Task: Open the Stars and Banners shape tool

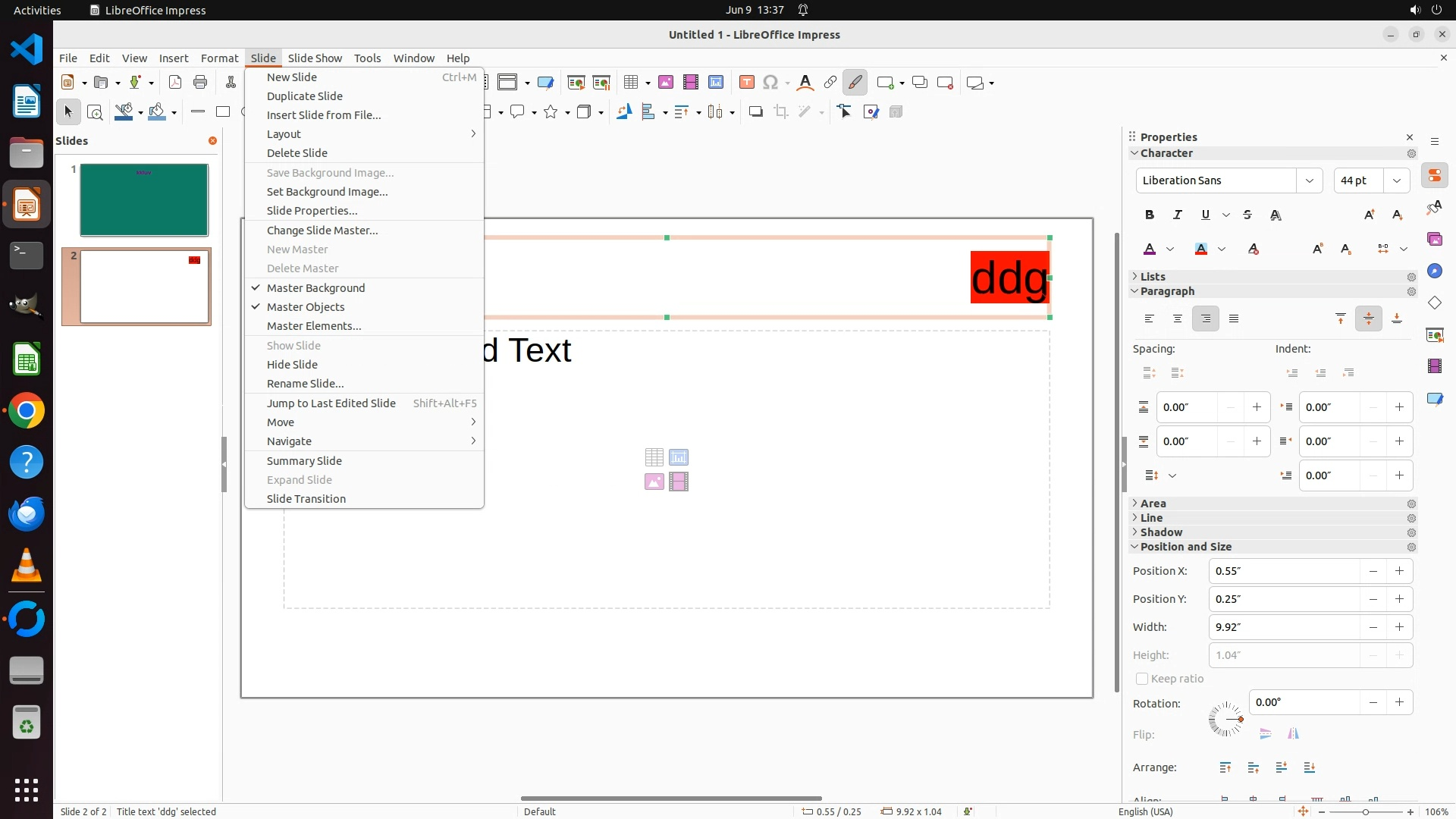Action: tap(551, 112)
